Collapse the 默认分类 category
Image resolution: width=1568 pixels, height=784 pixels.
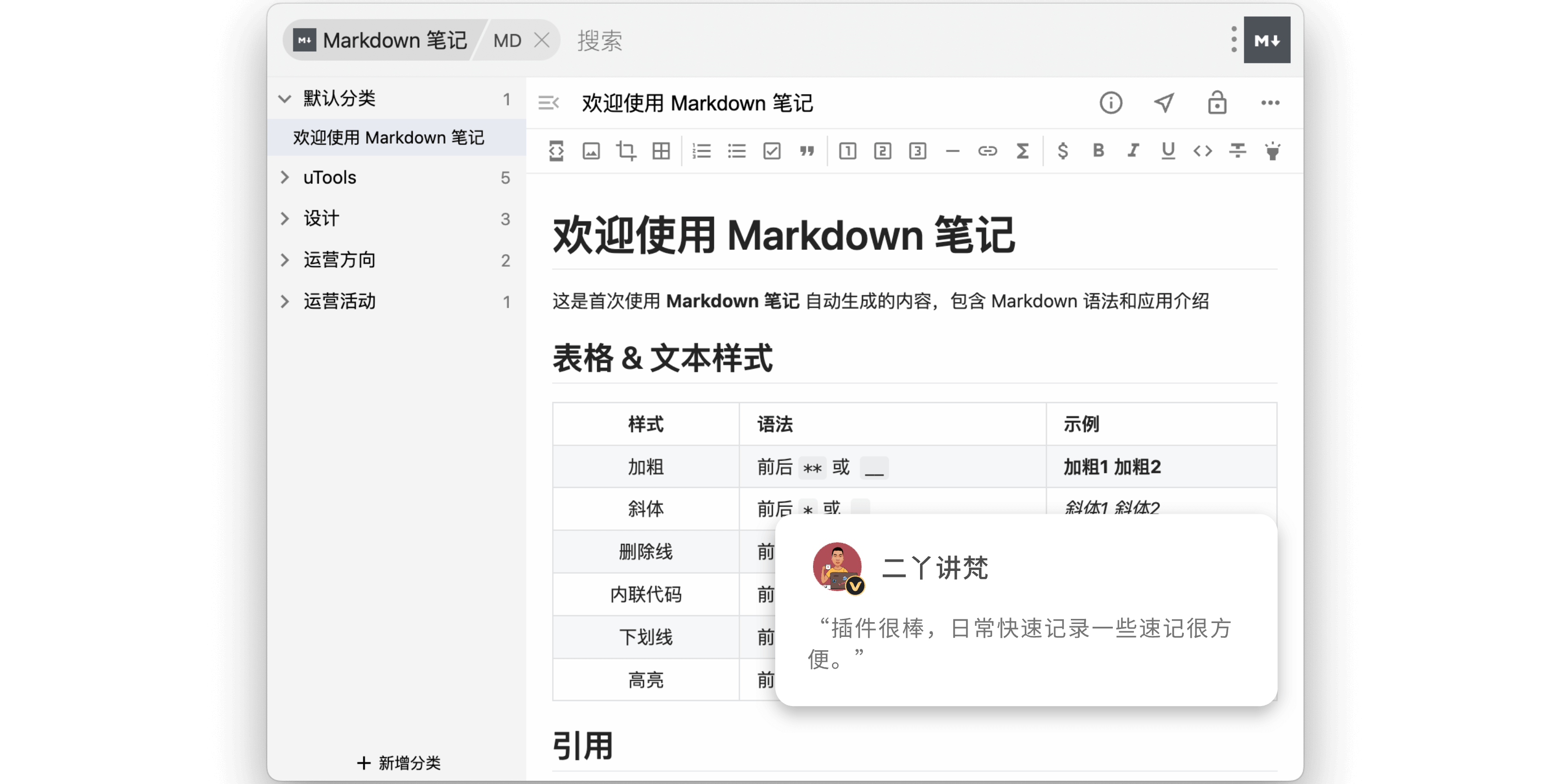click(284, 99)
